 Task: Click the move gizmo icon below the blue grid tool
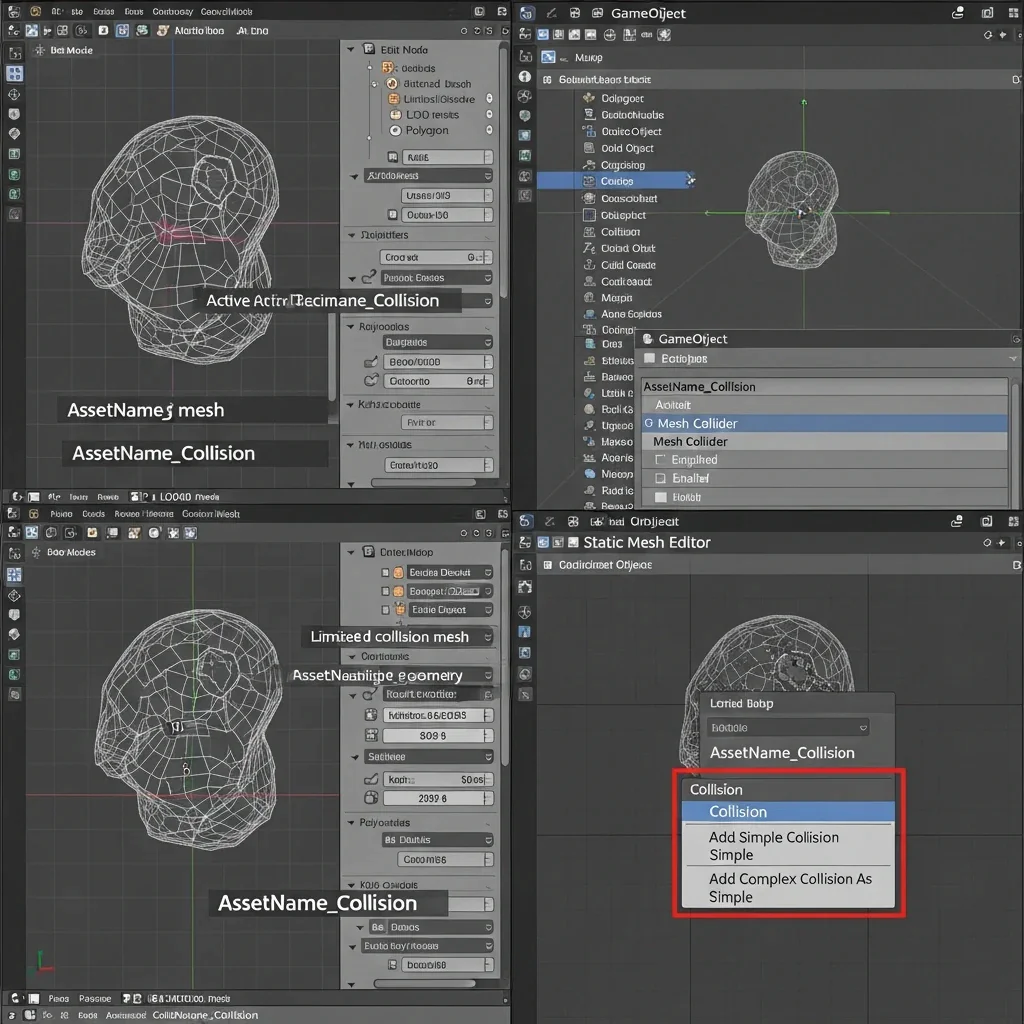(15, 94)
